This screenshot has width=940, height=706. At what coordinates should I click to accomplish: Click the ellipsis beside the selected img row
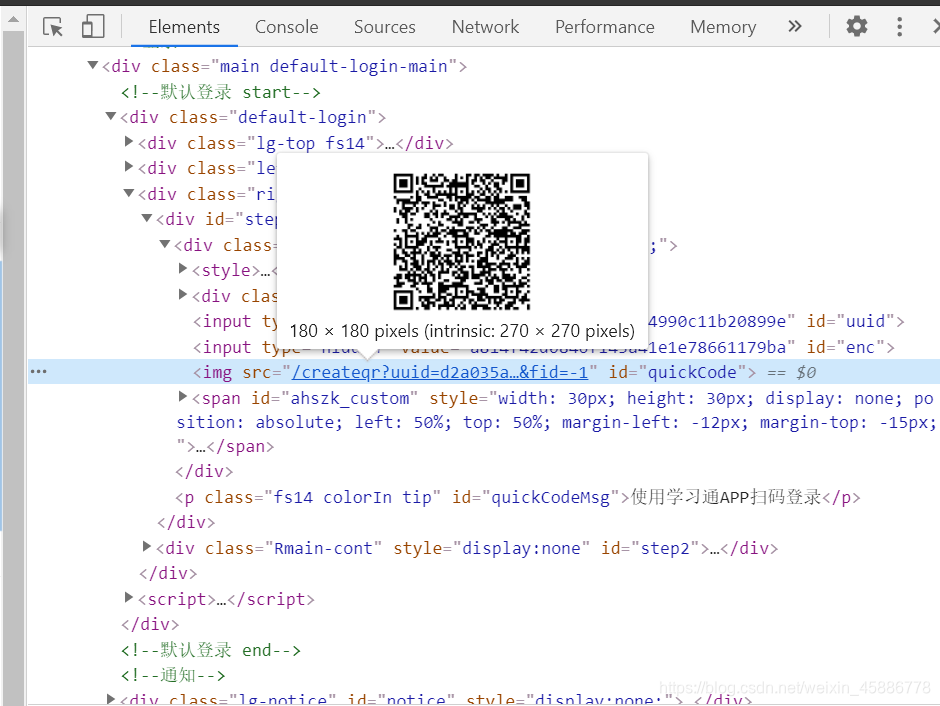[38, 372]
